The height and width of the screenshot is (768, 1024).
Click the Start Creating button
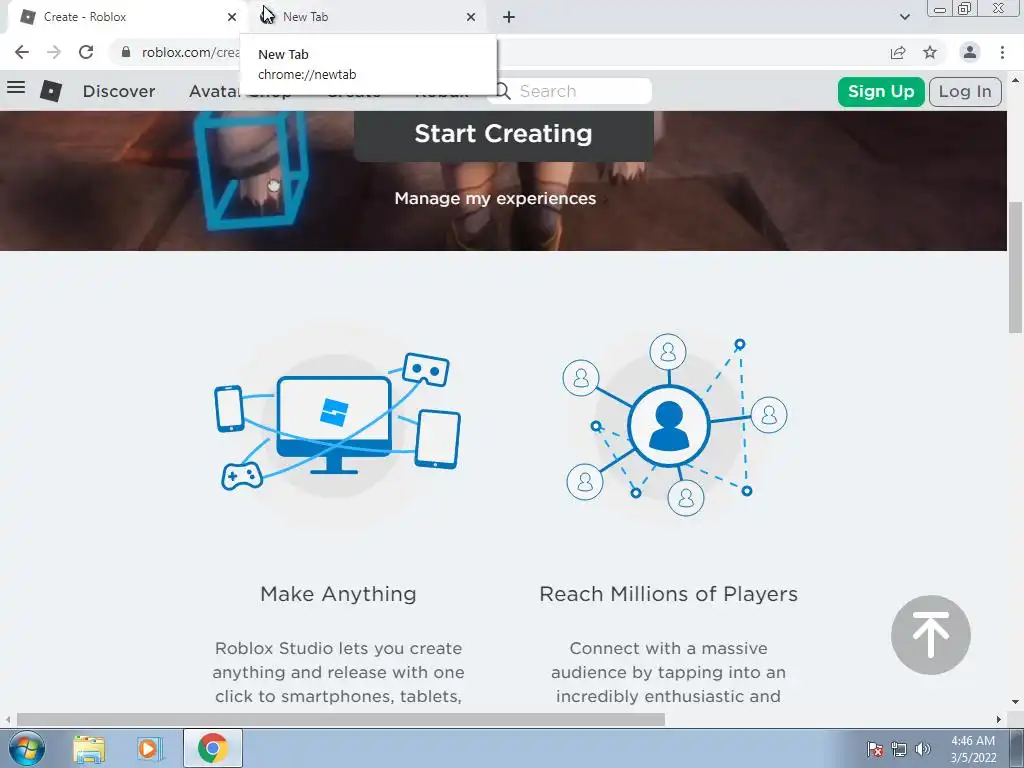504,135
